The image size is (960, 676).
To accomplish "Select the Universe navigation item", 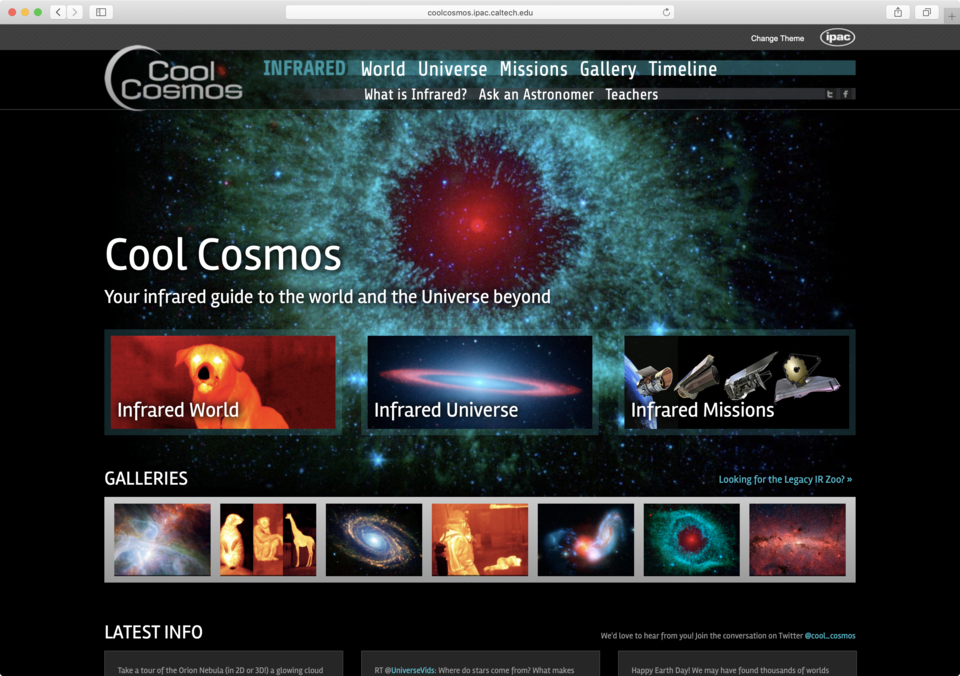I will click(452, 69).
